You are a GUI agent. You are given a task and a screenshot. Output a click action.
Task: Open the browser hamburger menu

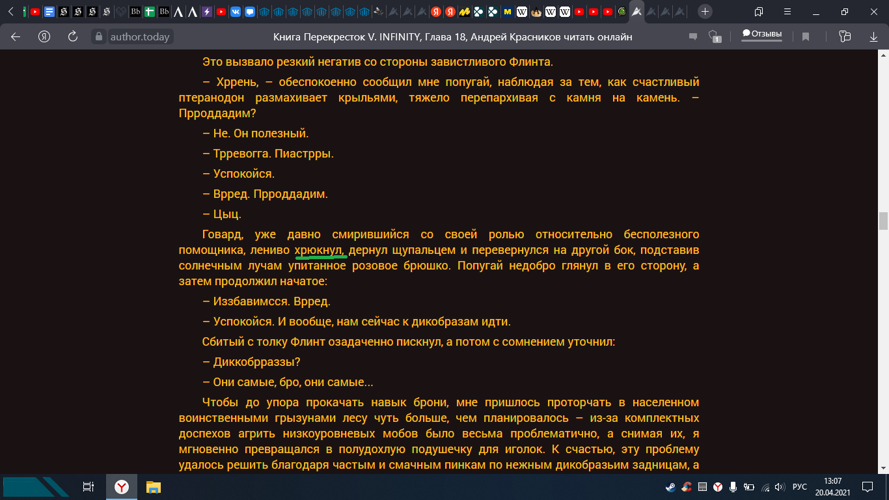coord(787,12)
